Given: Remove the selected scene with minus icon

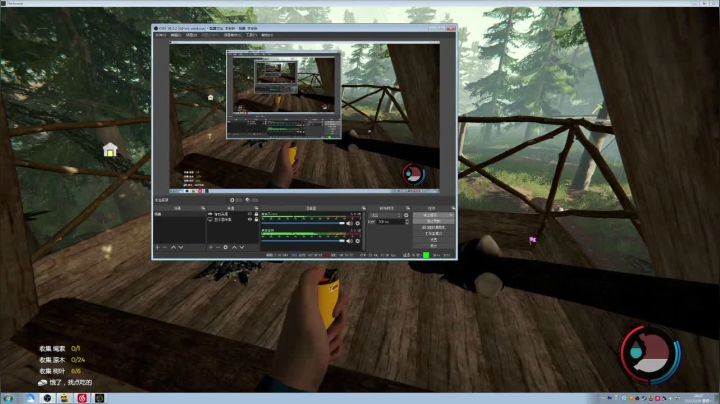Looking at the screenshot, I should point(165,247).
